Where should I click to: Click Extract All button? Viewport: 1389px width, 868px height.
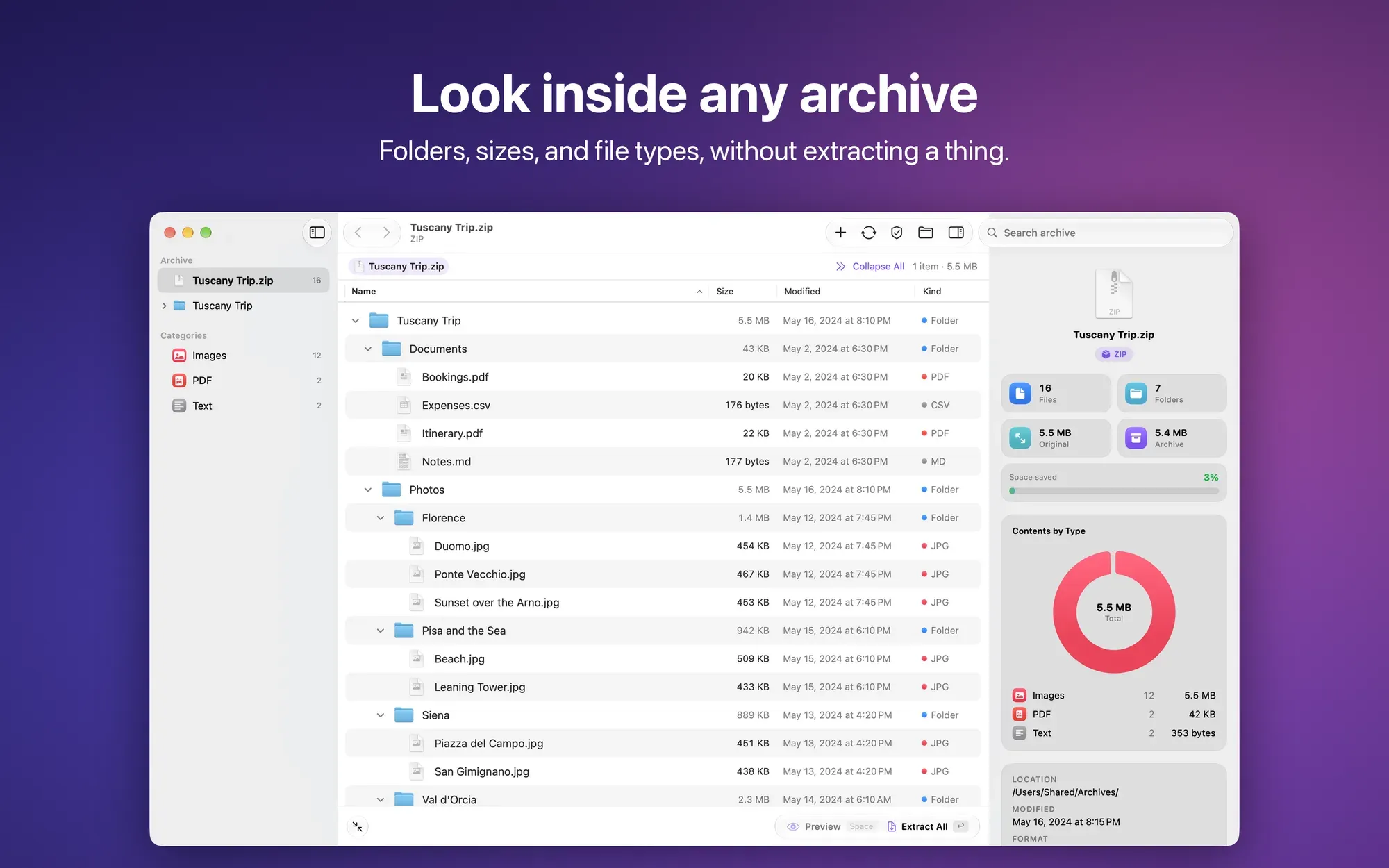coord(927,826)
